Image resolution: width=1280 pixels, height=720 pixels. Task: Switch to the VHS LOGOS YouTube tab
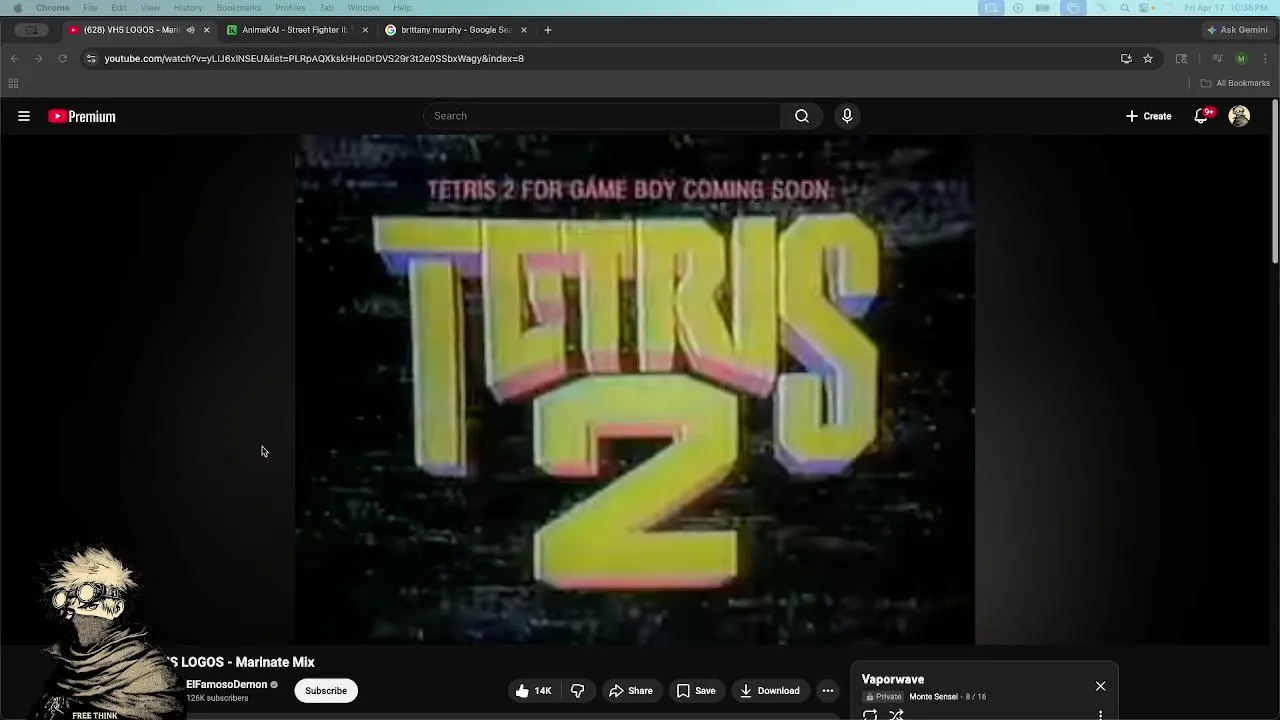(130, 30)
